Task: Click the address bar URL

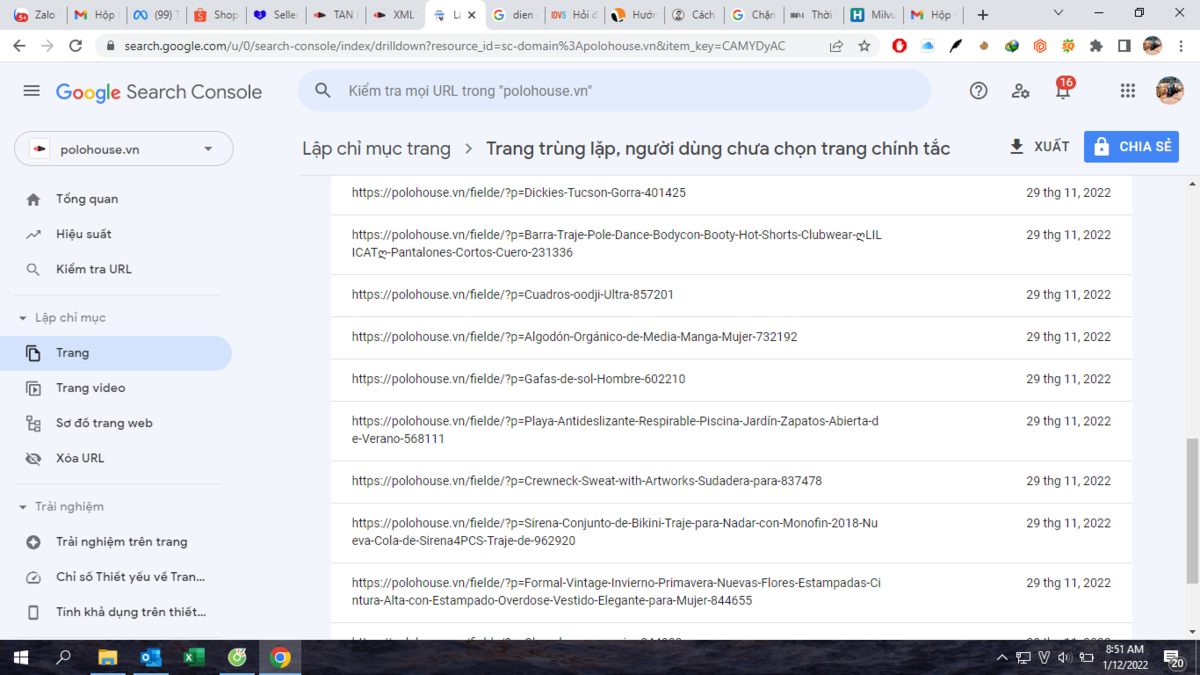Action: pos(455,46)
